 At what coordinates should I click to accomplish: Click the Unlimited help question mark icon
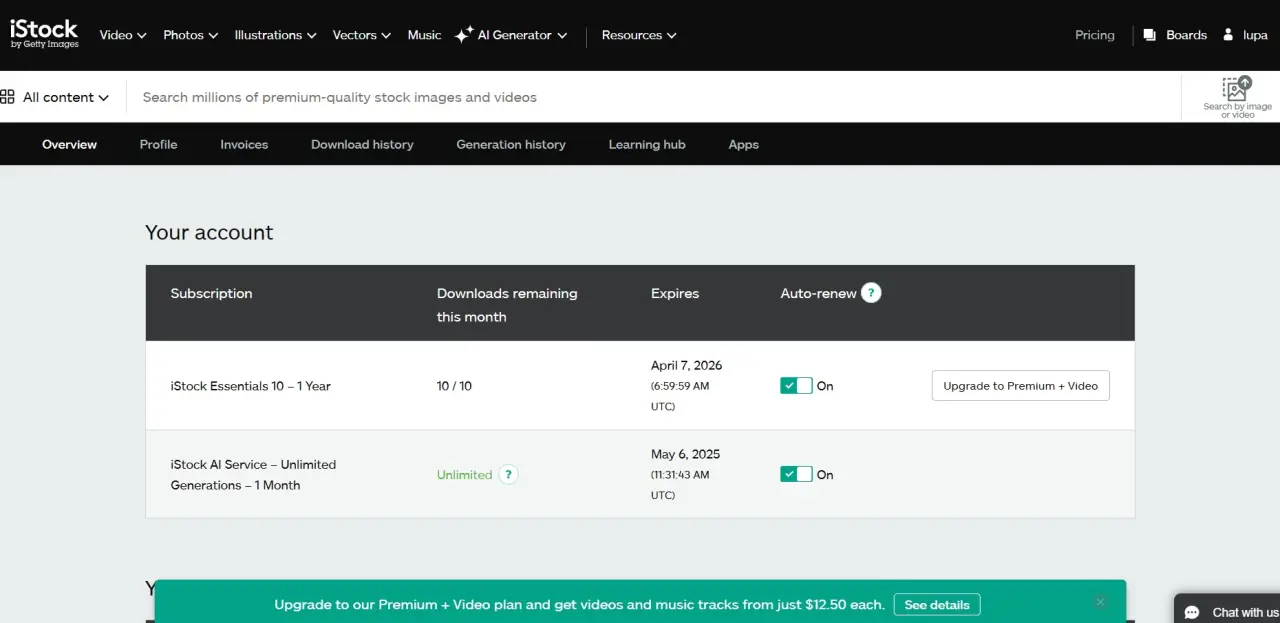(x=508, y=475)
